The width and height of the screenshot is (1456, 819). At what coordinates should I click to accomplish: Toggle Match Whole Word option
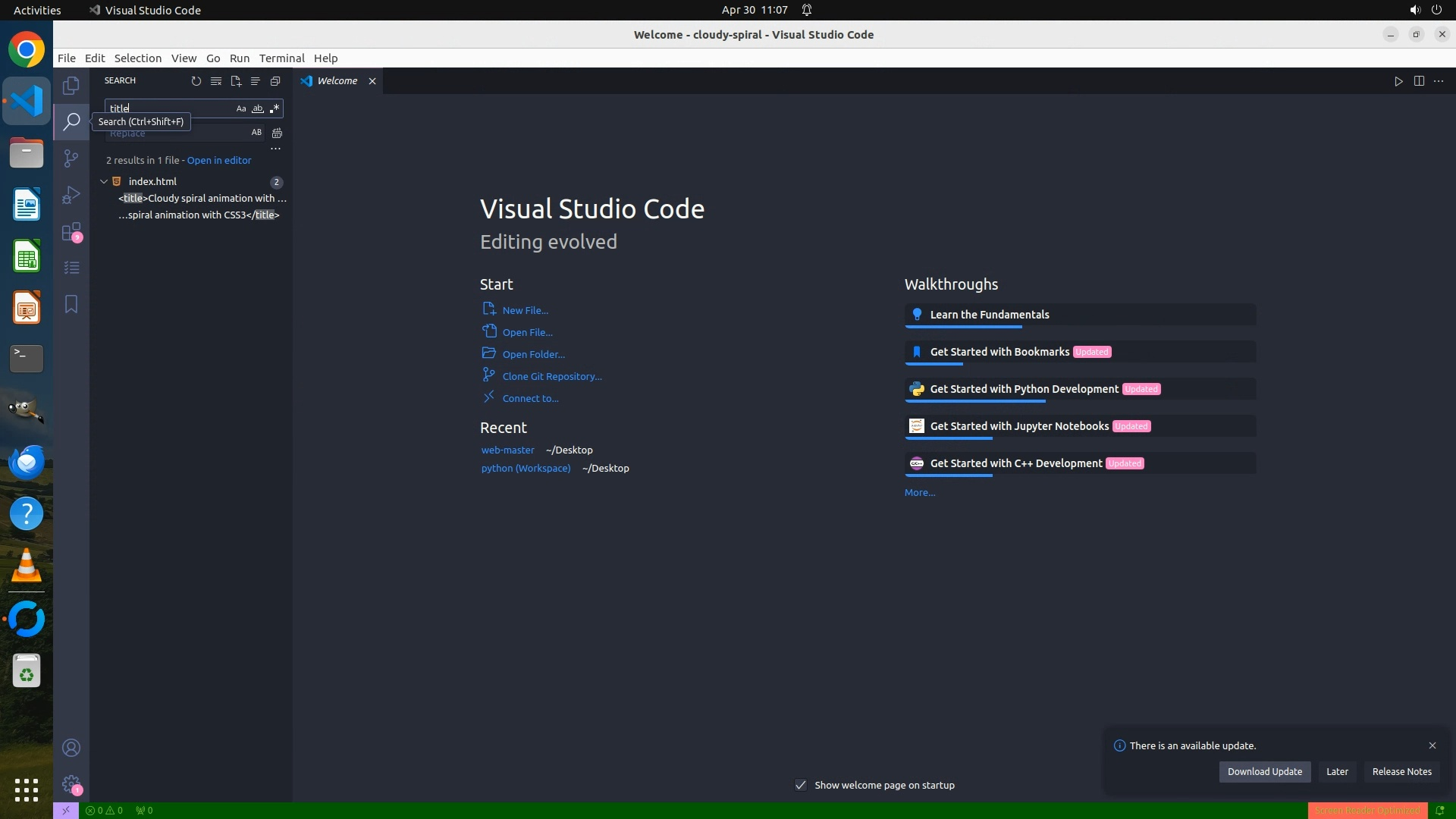[258, 108]
